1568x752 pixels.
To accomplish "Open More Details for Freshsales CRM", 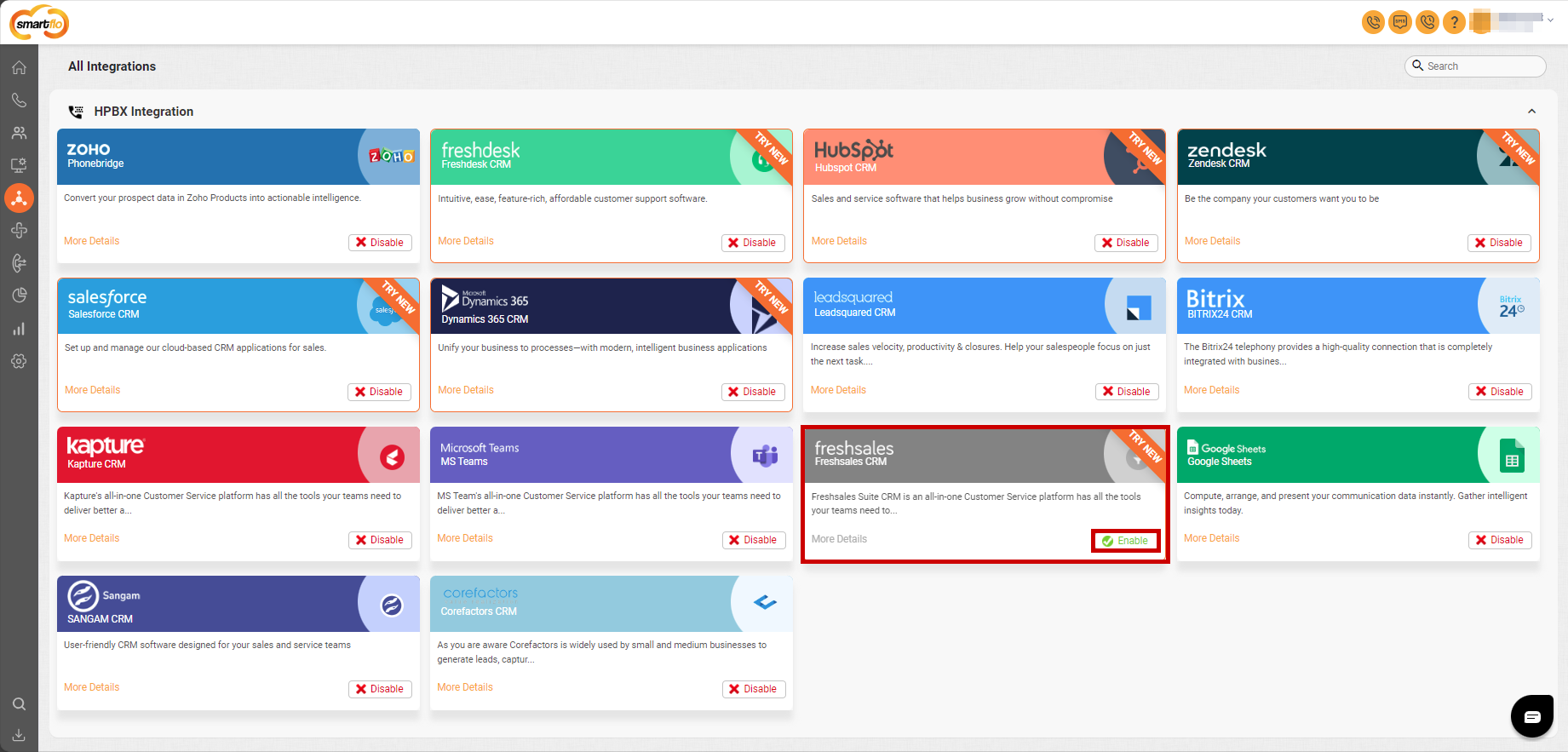I will [x=839, y=539].
